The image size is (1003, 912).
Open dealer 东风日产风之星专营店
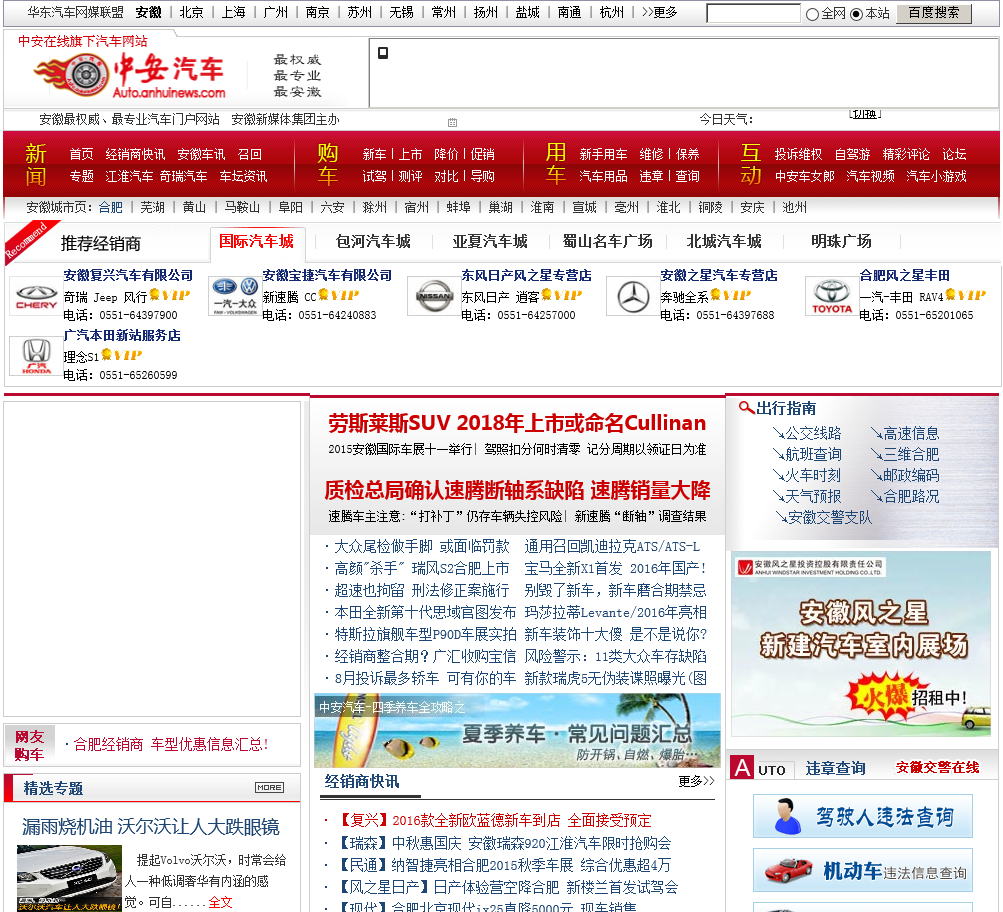click(x=526, y=275)
